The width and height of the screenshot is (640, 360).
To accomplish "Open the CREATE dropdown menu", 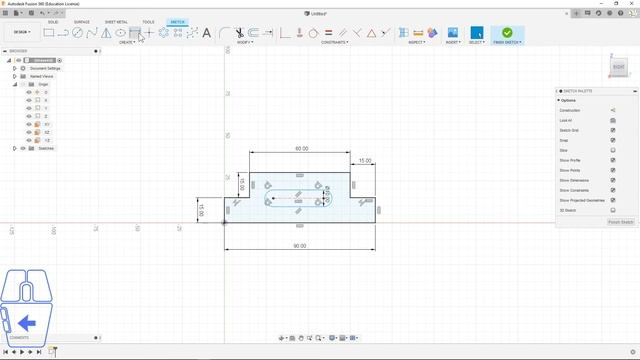I will [127, 42].
